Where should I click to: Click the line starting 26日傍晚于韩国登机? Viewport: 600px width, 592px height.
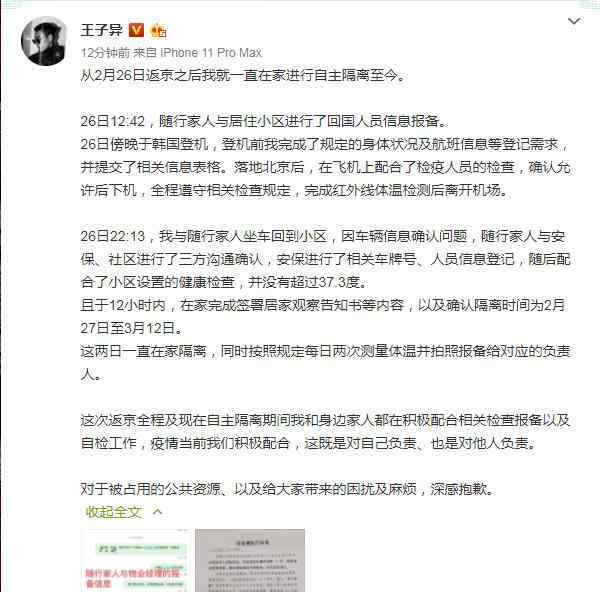tap(324, 144)
